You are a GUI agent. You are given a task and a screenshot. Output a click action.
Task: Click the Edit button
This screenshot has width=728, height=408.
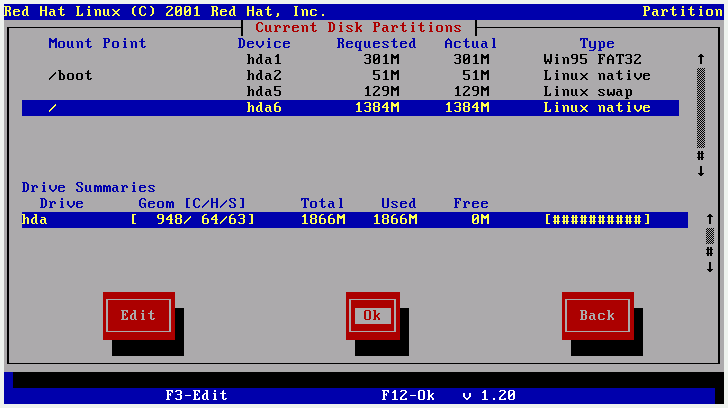coord(139,316)
